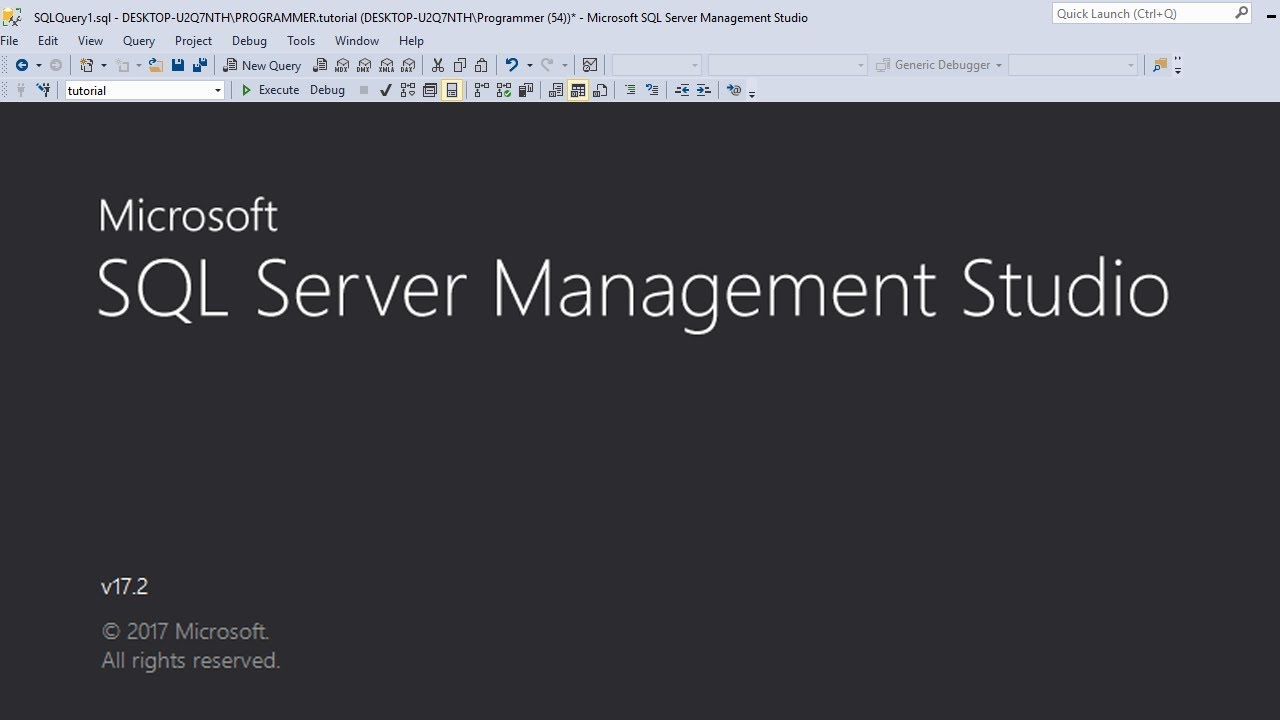Open the Generic Debugger dropdown
Screen dimensions: 1280x720
pyautogui.click(x=939, y=65)
